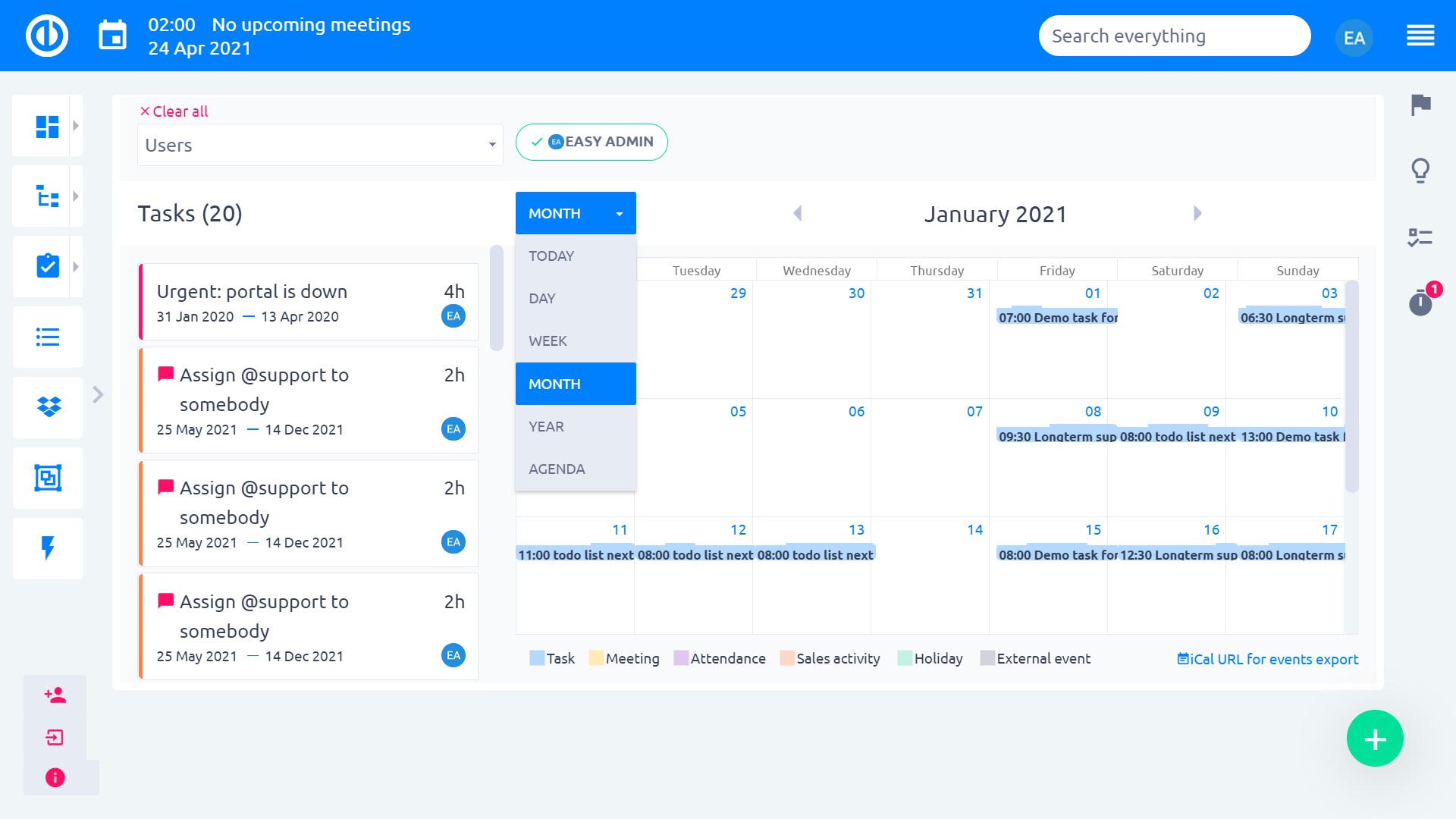Click the calendar icon in the header
The image size is (1456, 819).
pos(113,36)
